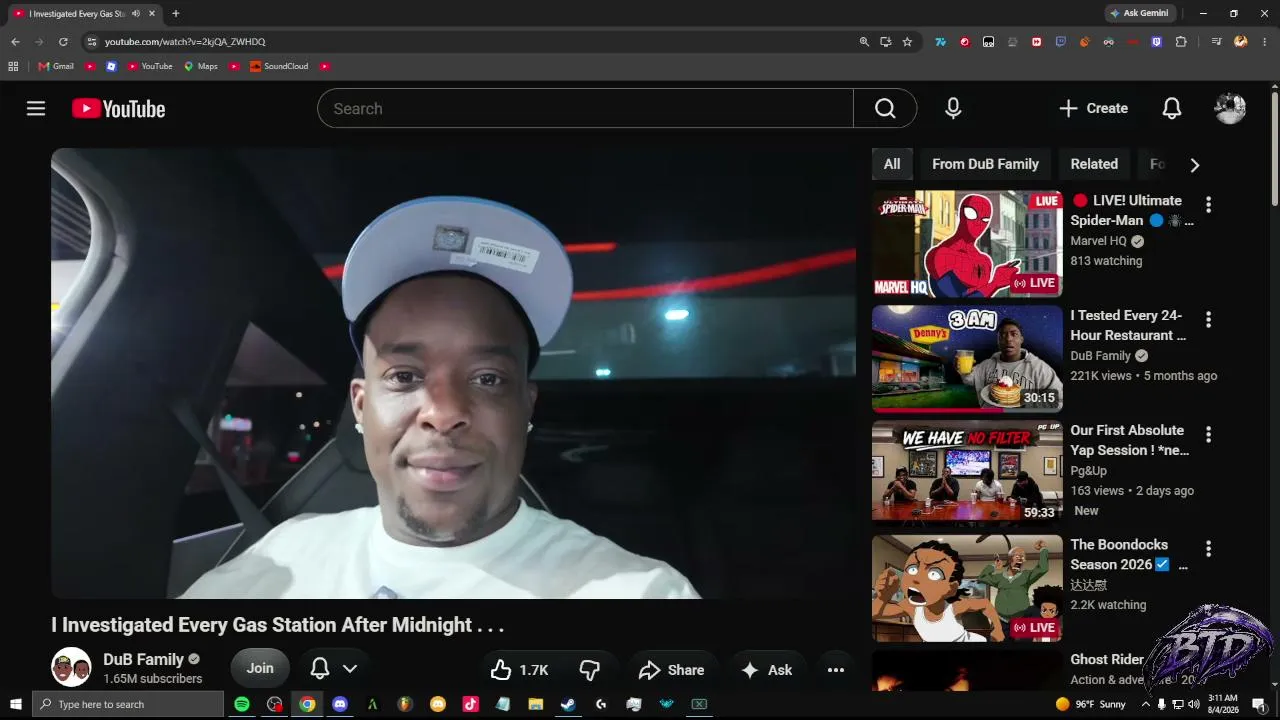Select the Related filter chip
Image resolution: width=1280 pixels, height=720 pixels.
[1094, 164]
